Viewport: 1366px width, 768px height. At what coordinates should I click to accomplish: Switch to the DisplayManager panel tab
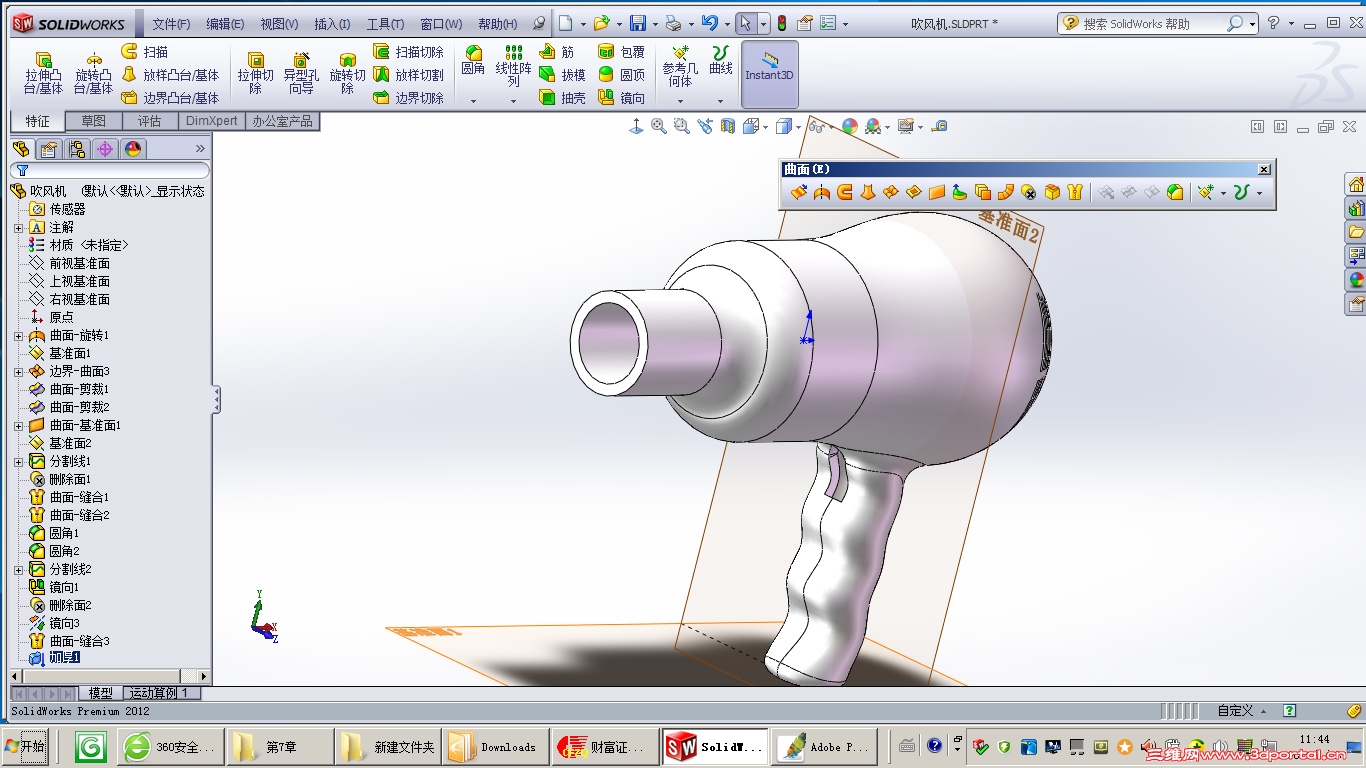click(132, 149)
